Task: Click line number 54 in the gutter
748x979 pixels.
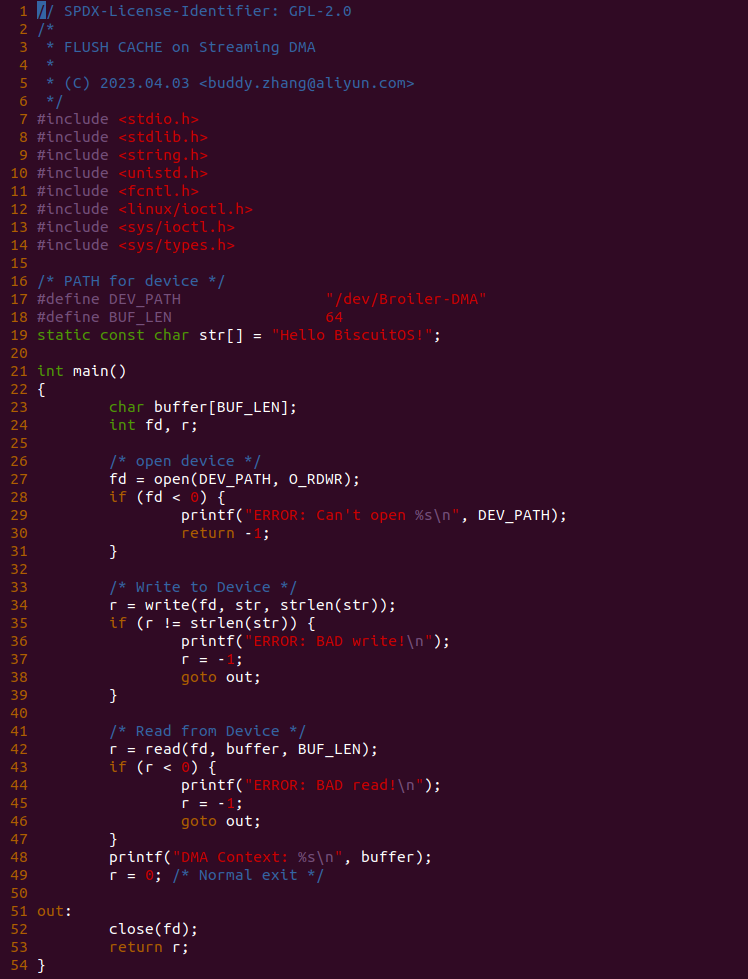Action: coord(19,965)
